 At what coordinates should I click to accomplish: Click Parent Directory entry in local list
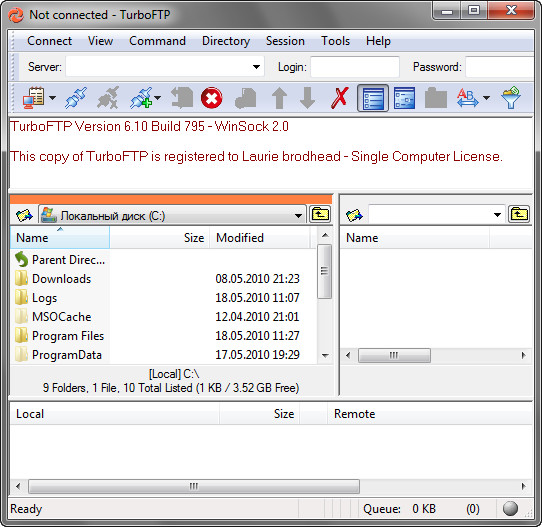coord(68,260)
